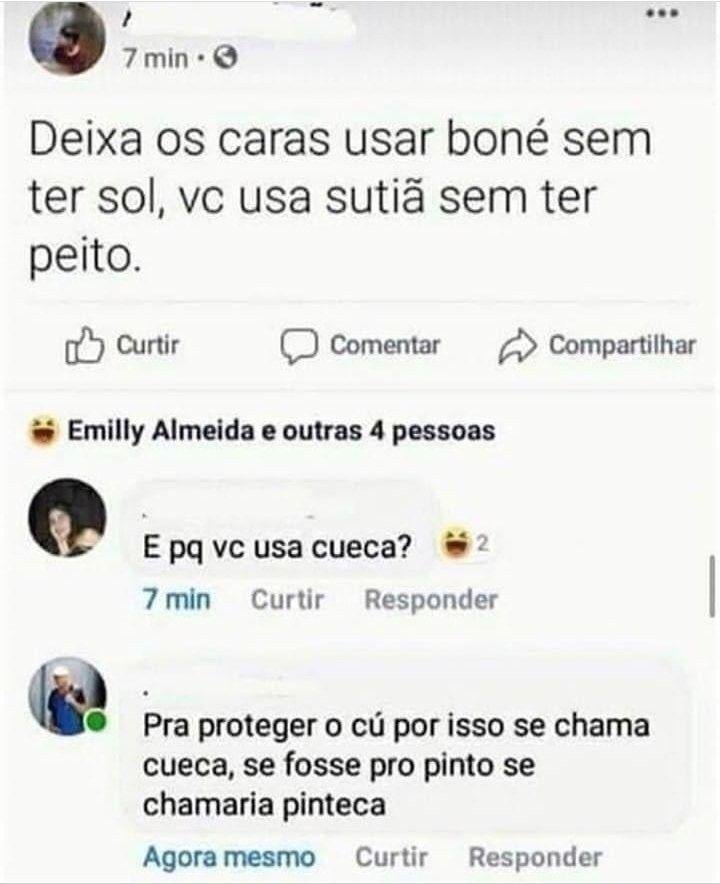Open the post author's profile picture
Image resolution: width=720 pixels, height=884 pixels.
pyautogui.click(x=68, y=39)
